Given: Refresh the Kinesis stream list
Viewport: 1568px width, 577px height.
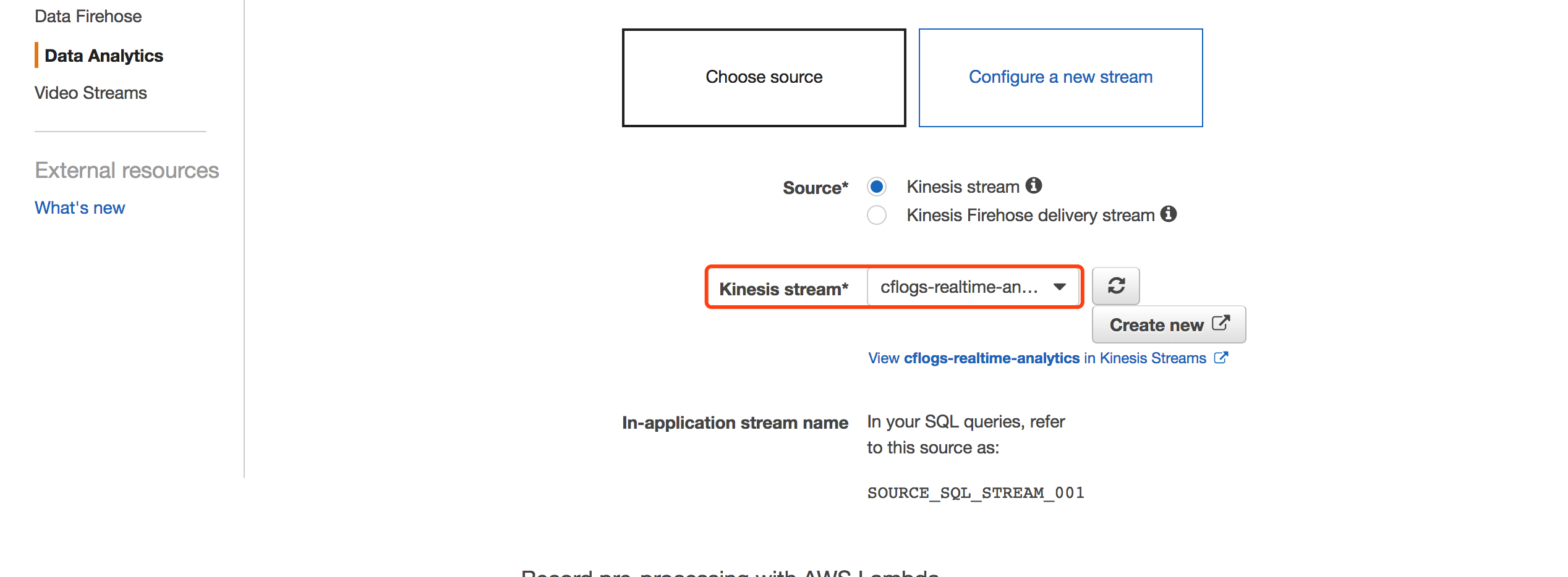Looking at the screenshot, I should tap(1115, 286).
